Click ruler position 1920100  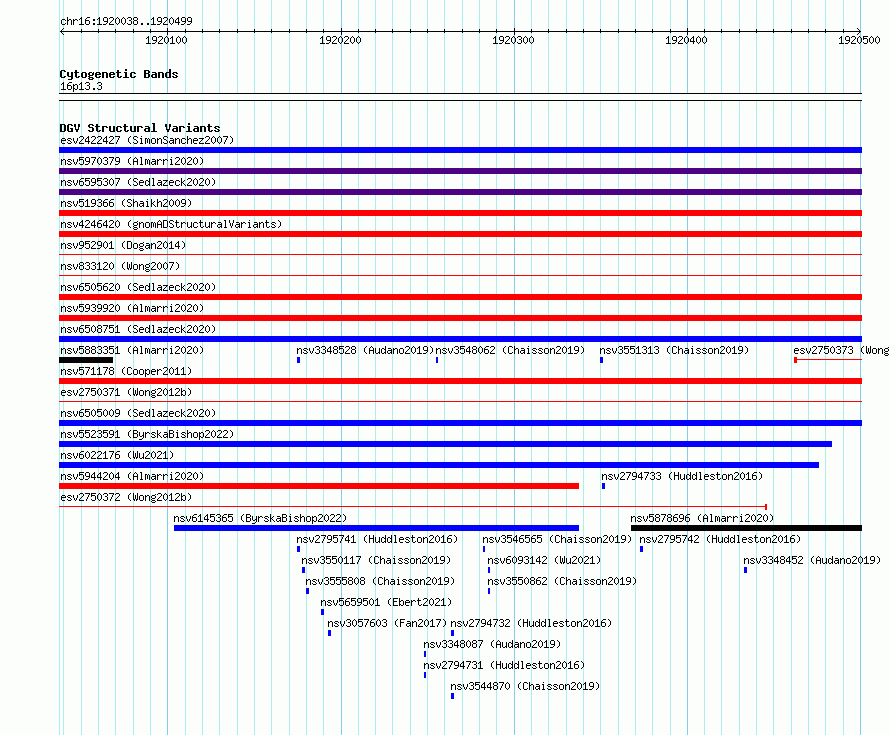[166, 40]
